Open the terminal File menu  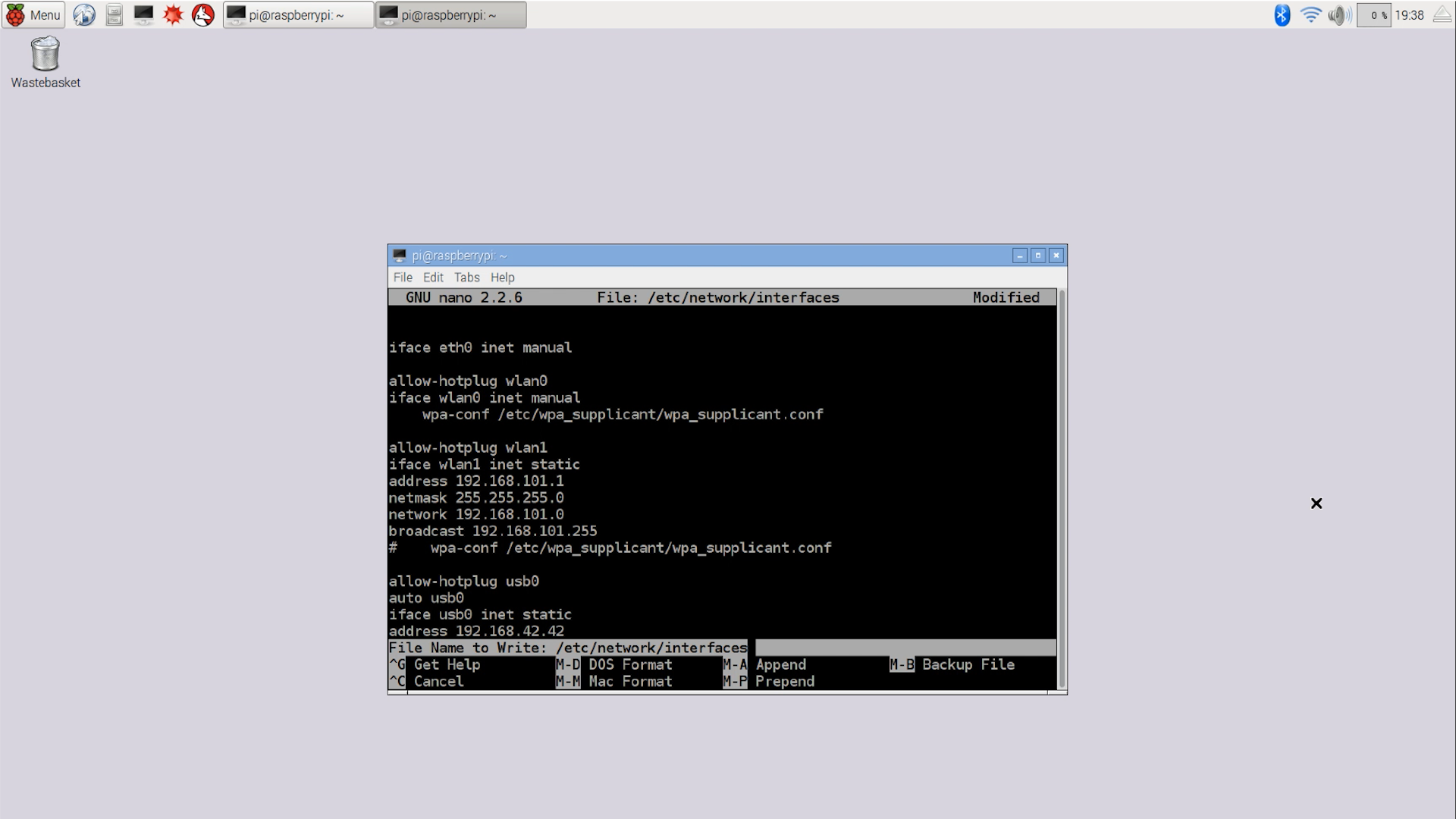coord(403,278)
